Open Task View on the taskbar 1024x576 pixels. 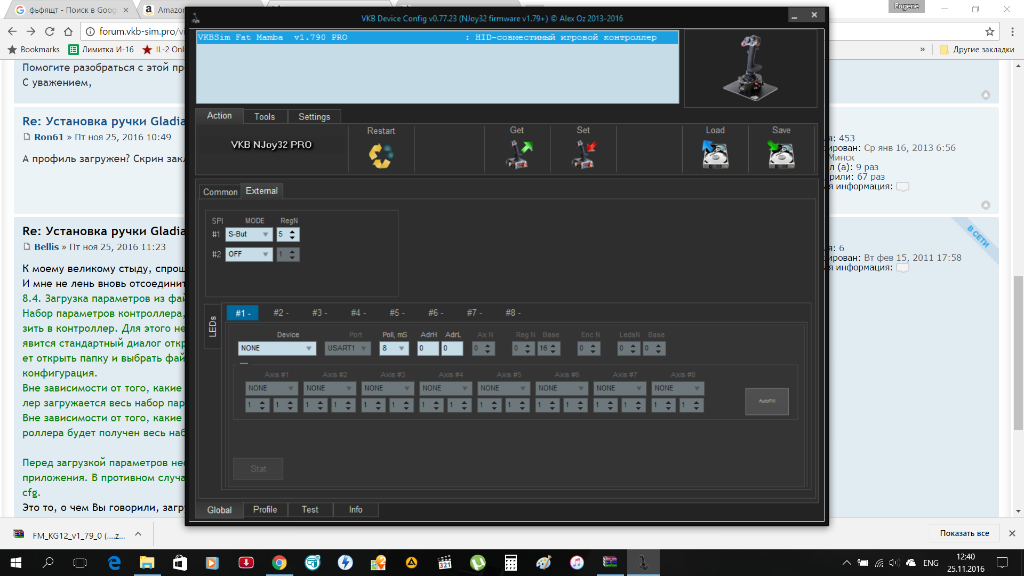[x=80, y=562]
